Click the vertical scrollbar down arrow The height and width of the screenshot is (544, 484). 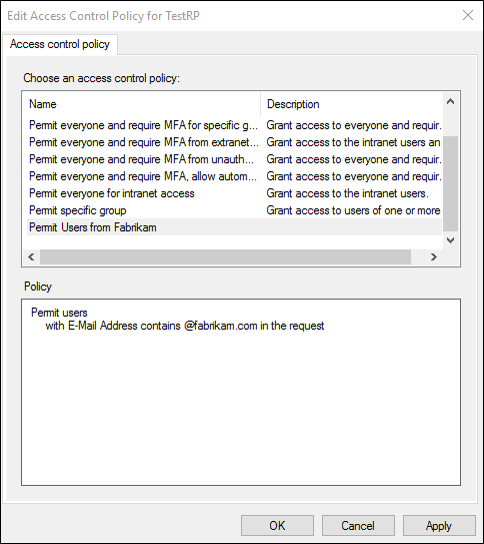tap(450, 240)
